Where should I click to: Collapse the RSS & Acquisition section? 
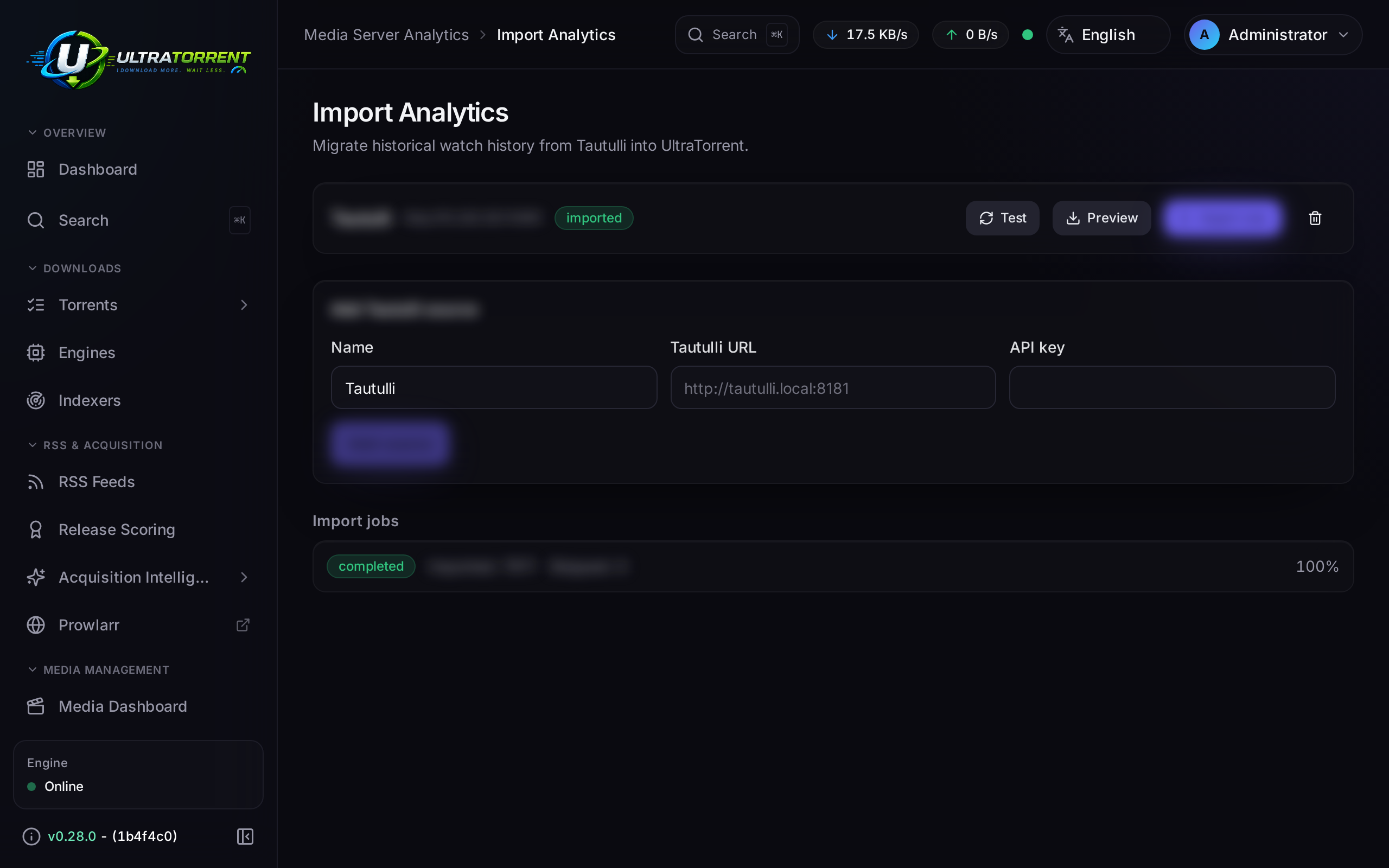click(95, 445)
